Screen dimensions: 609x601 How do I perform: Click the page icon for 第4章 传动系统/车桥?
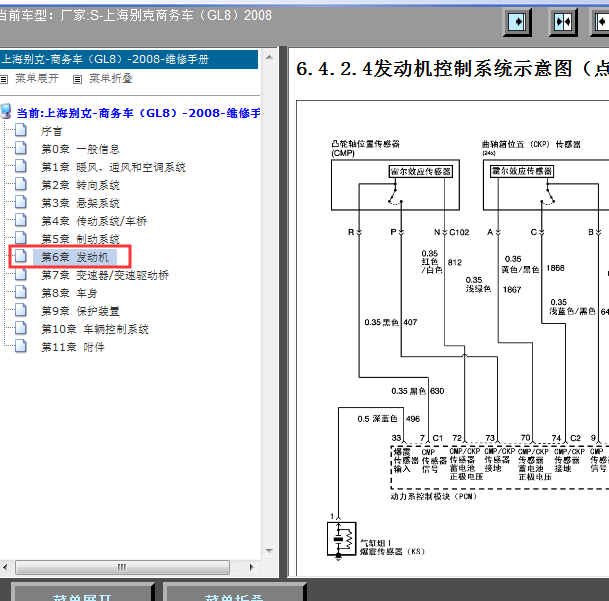[21, 220]
